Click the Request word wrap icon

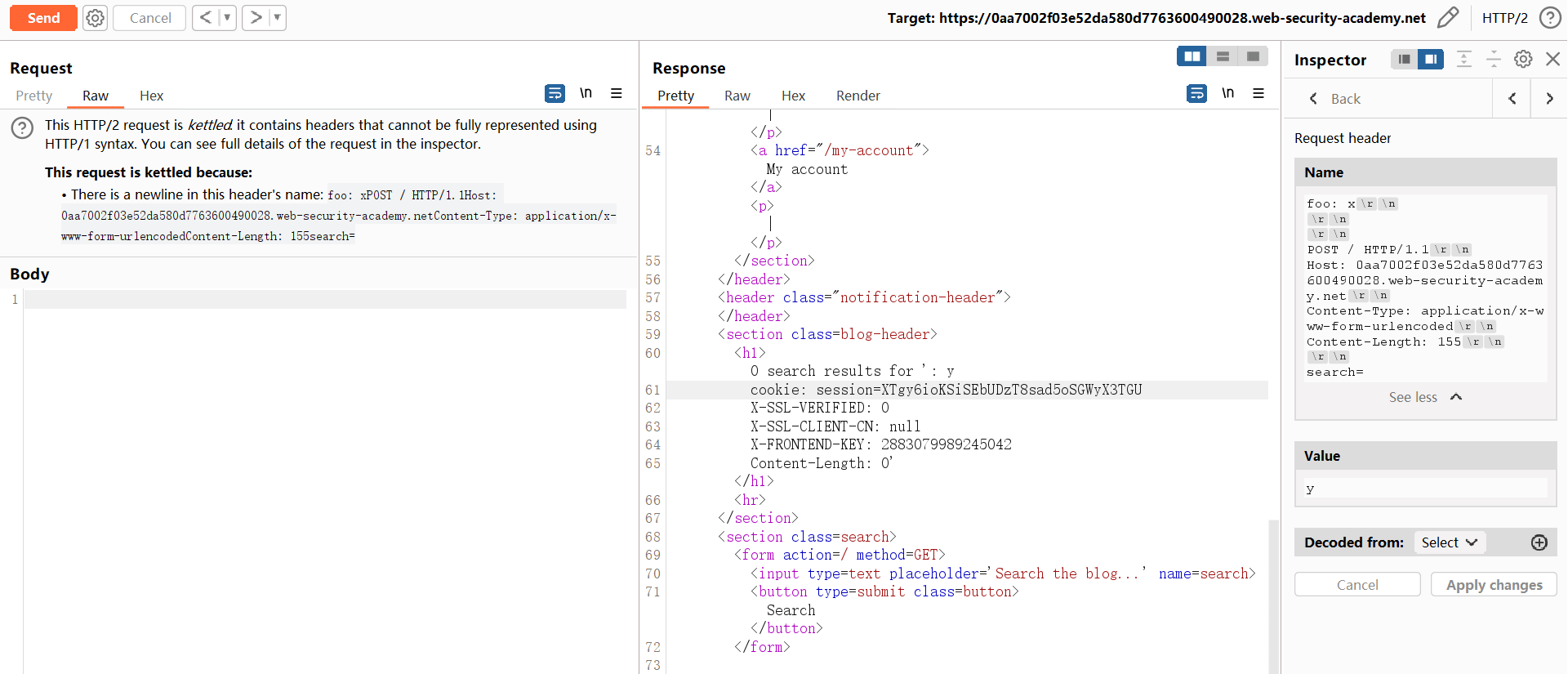point(555,94)
